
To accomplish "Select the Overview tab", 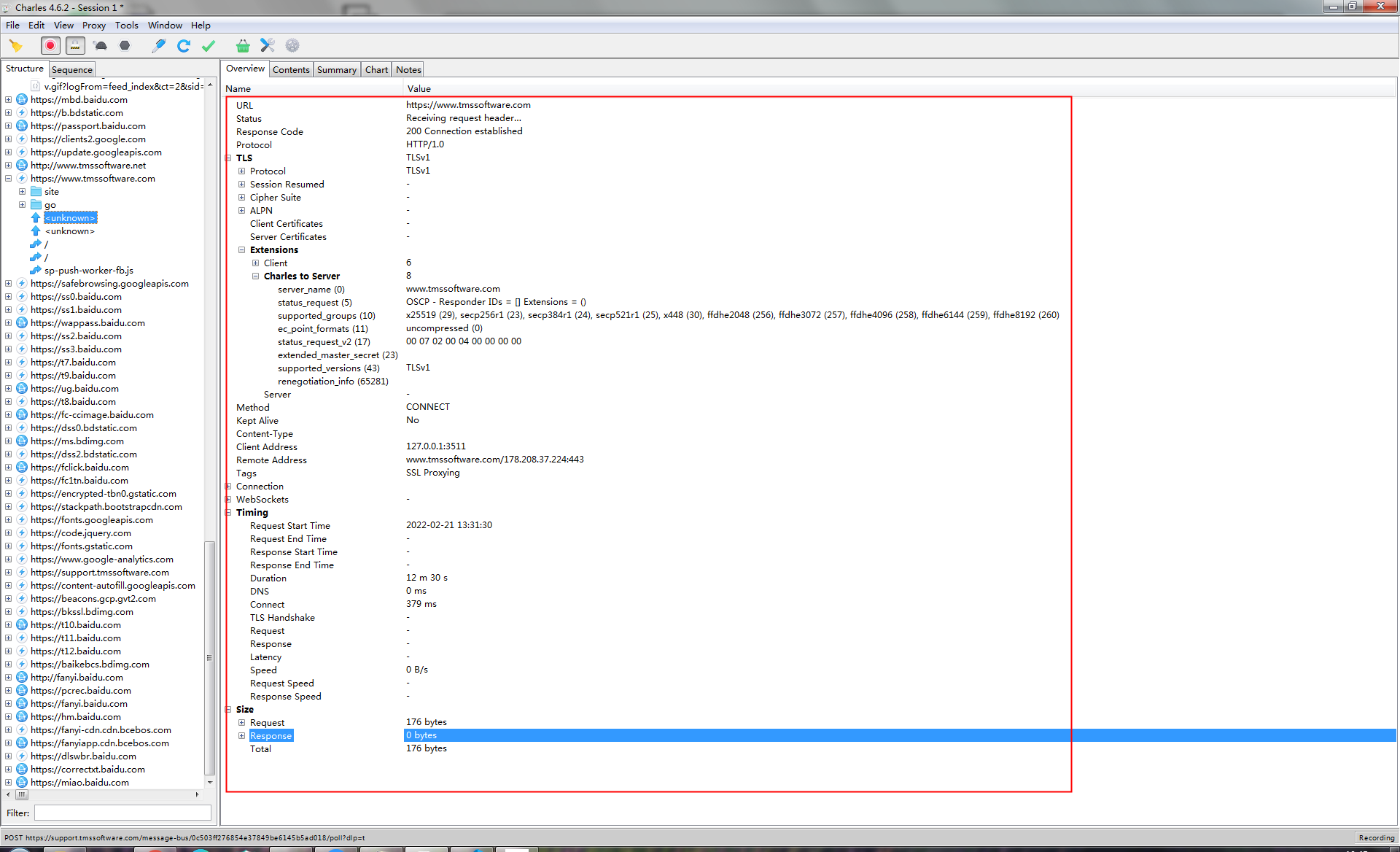I will 245,69.
